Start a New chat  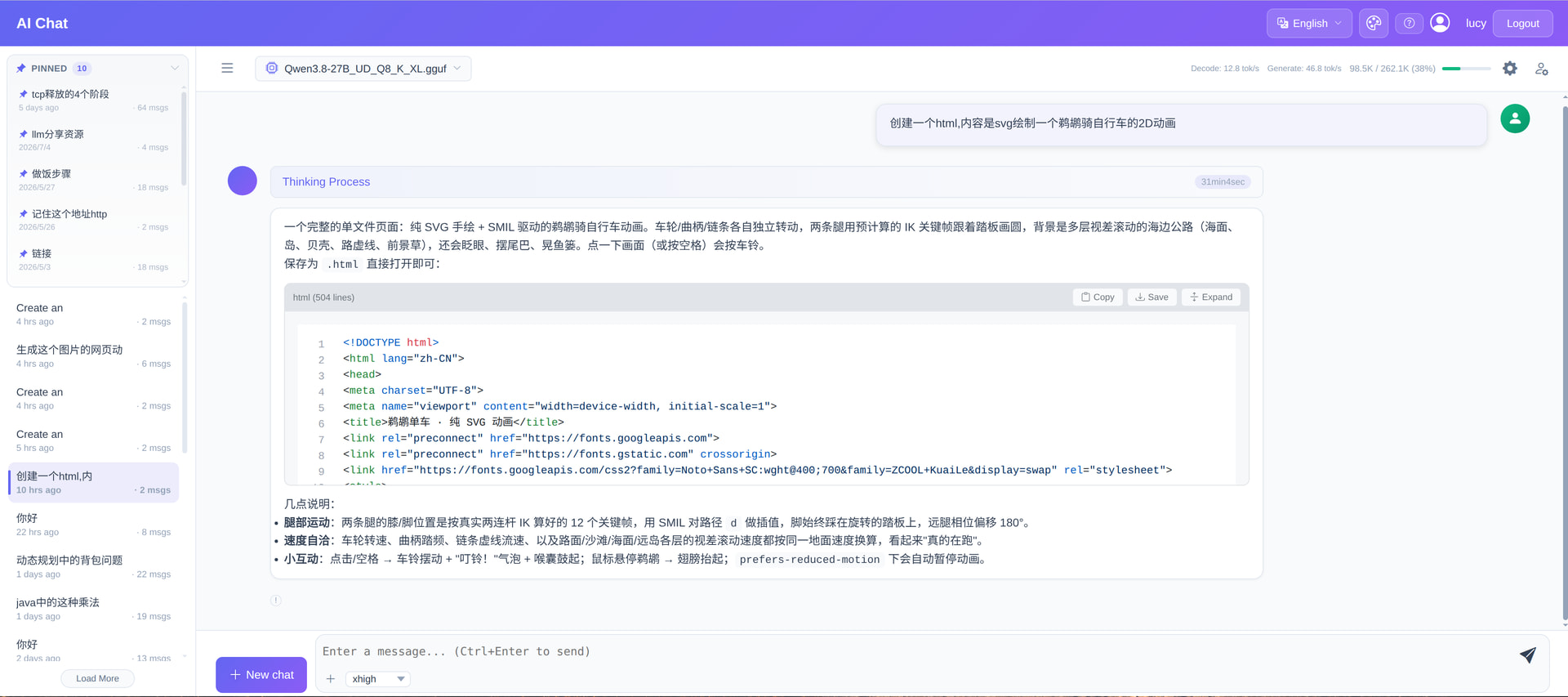(x=261, y=675)
